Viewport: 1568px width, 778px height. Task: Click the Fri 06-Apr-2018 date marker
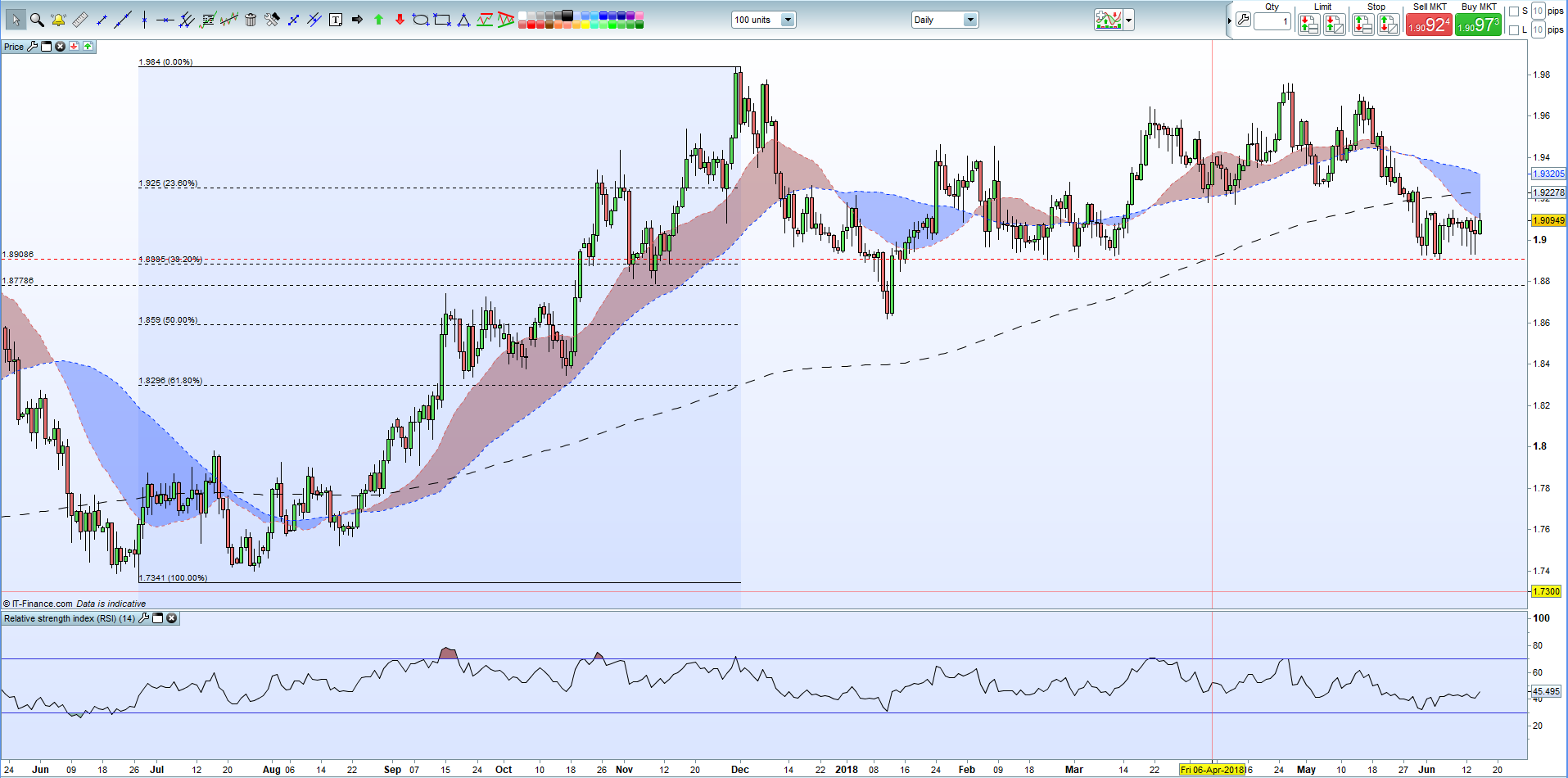pos(1213,770)
